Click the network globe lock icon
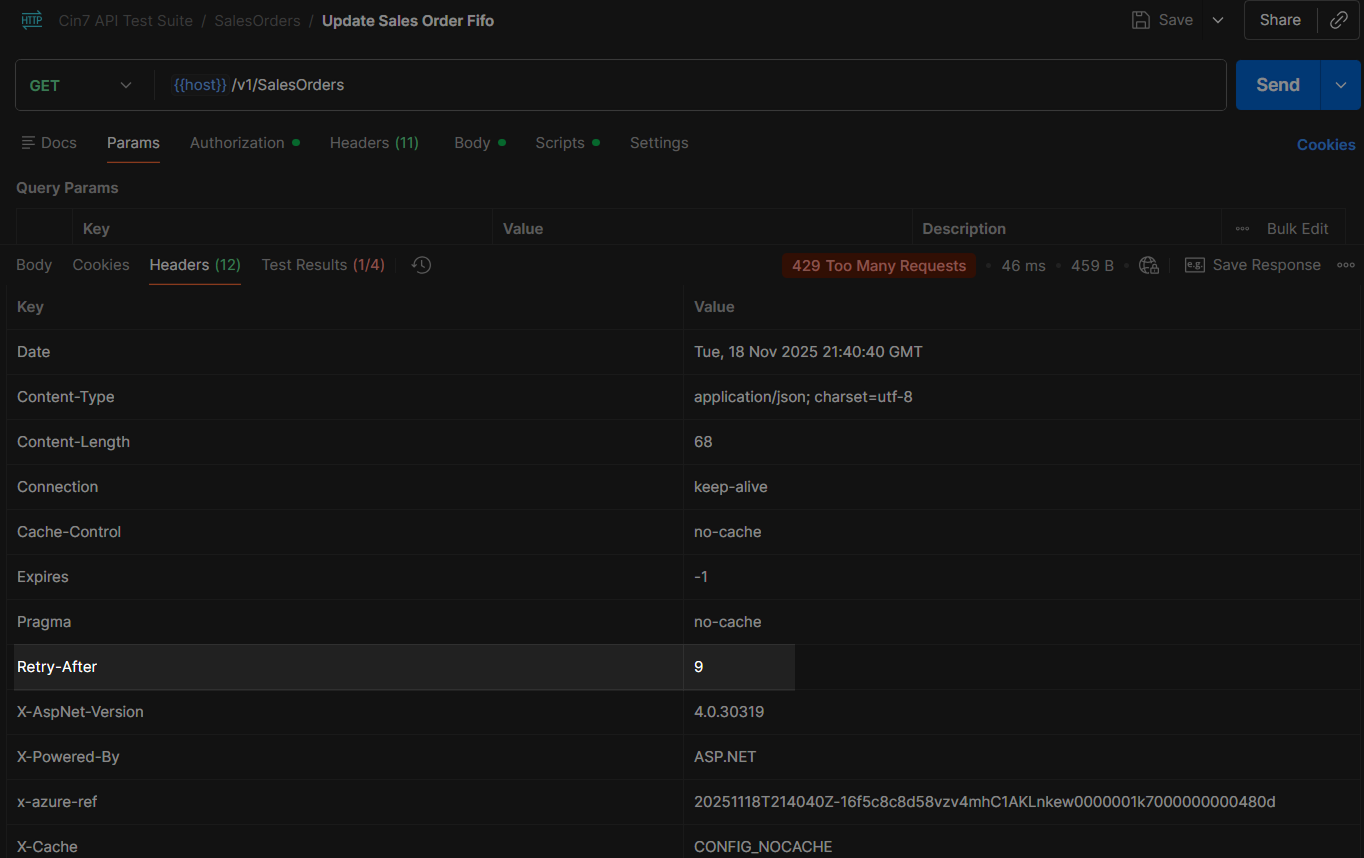Screen dimensions: 1364x858 [1149, 265]
